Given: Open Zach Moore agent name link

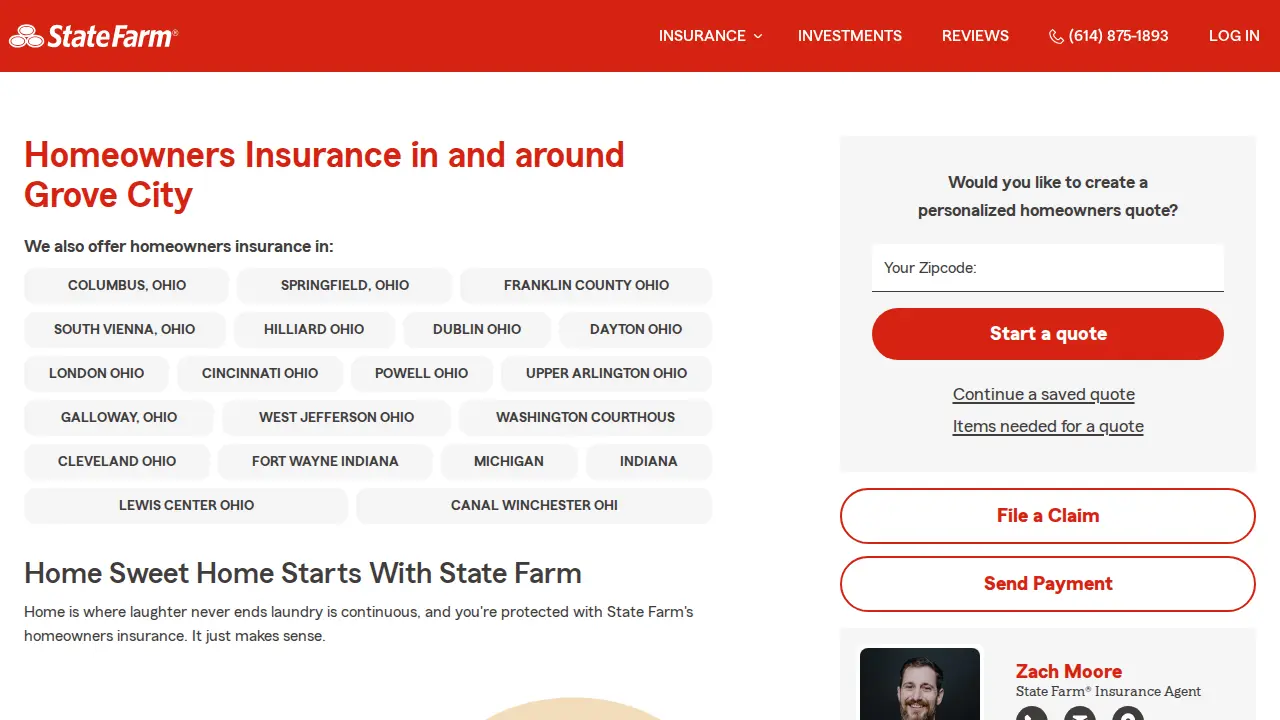Looking at the screenshot, I should [1069, 671].
